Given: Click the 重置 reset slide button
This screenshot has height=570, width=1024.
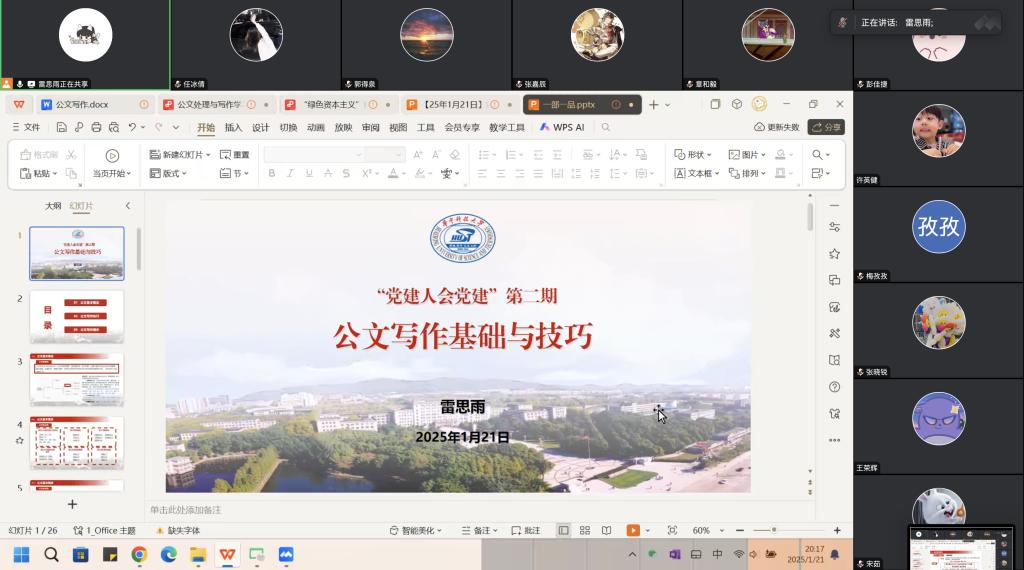Looking at the screenshot, I should pos(235,155).
